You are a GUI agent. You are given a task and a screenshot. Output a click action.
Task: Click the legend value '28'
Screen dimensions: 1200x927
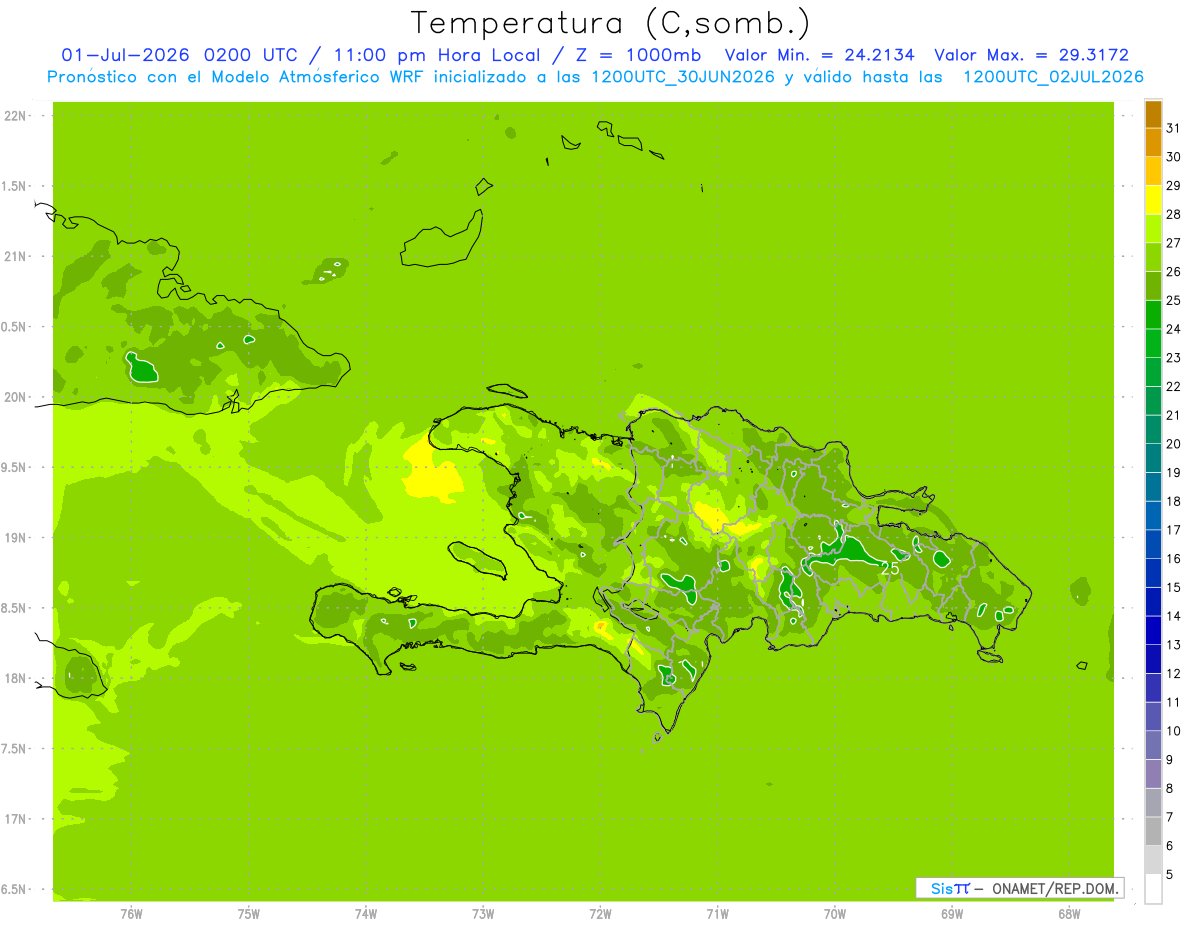tap(1173, 214)
